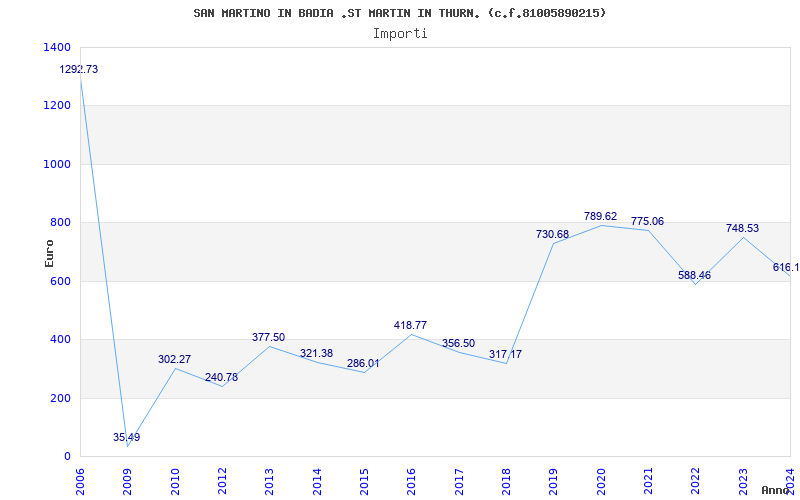Click the 775.06 data label
The width and height of the screenshot is (800, 500).
647,221
